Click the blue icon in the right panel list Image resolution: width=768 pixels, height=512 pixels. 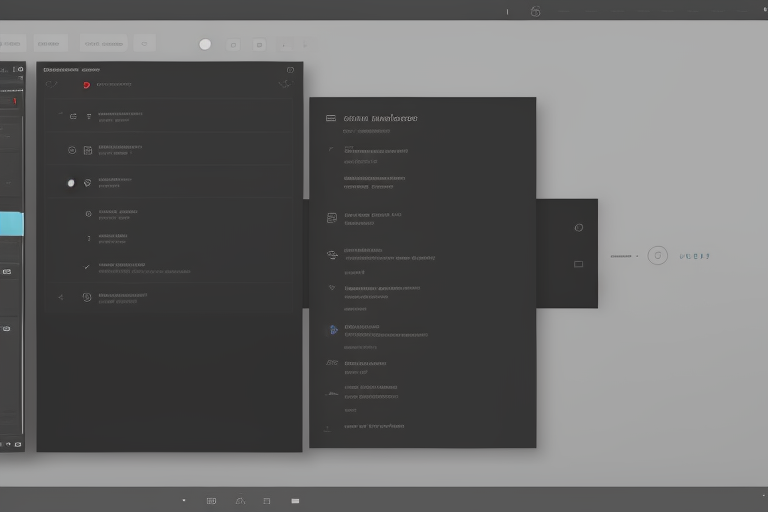pyautogui.click(x=333, y=329)
